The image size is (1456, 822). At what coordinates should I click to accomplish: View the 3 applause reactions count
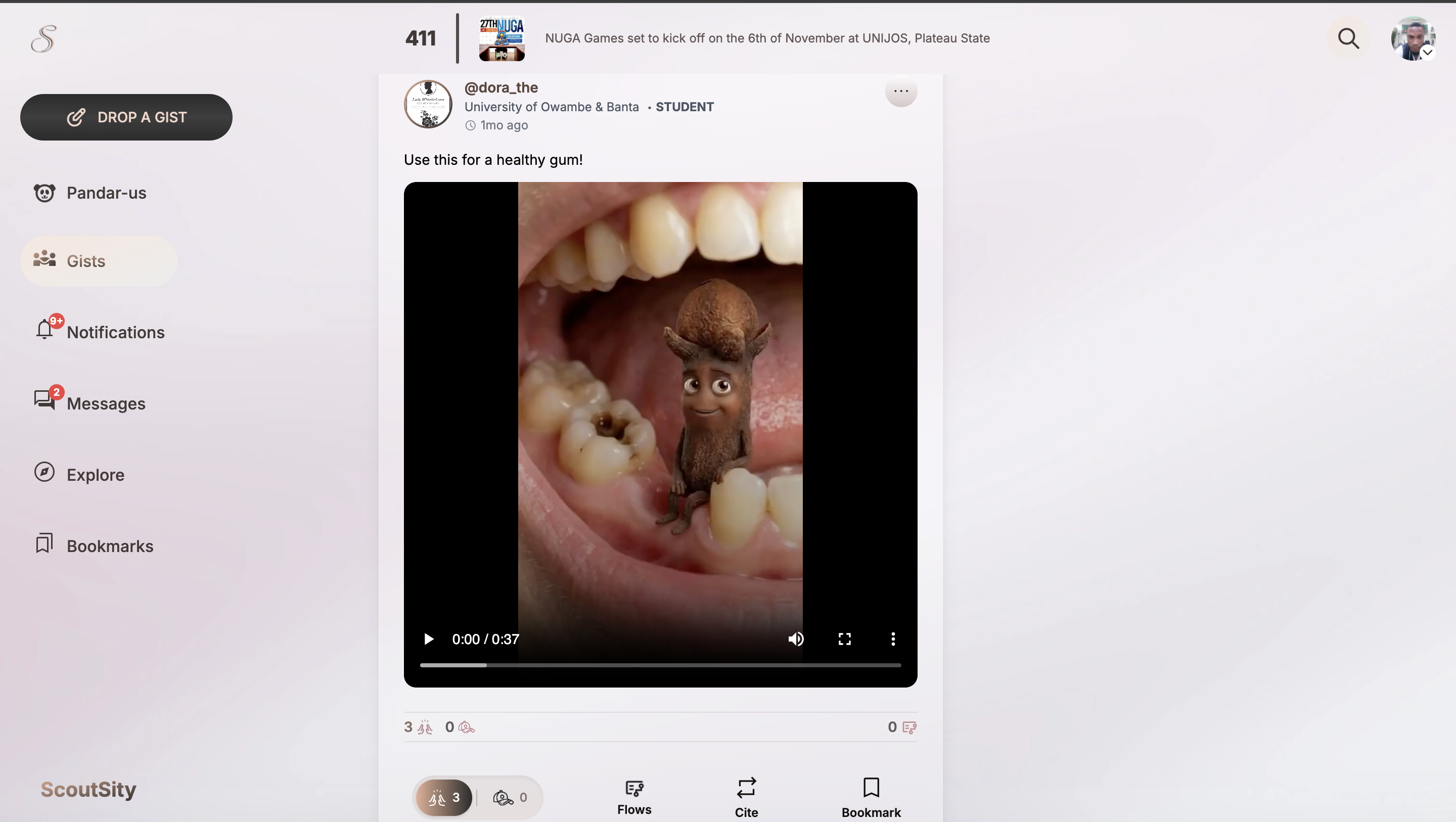pyautogui.click(x=418, y=727)
